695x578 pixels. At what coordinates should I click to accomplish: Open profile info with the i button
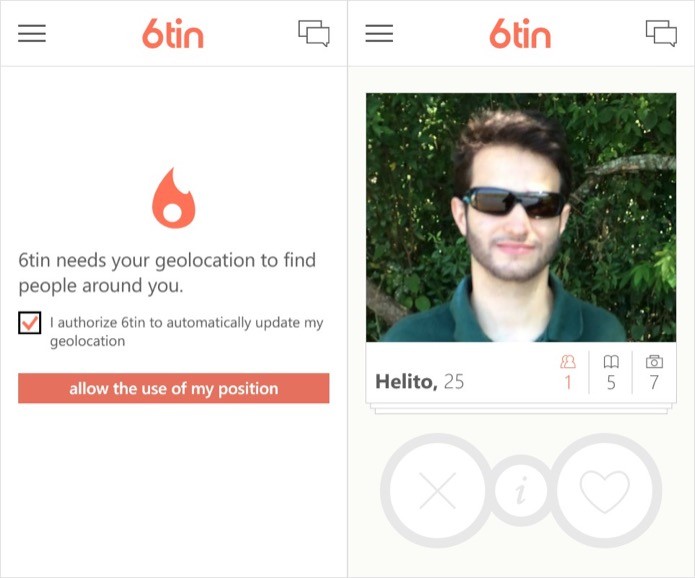(x=522, y=491)
